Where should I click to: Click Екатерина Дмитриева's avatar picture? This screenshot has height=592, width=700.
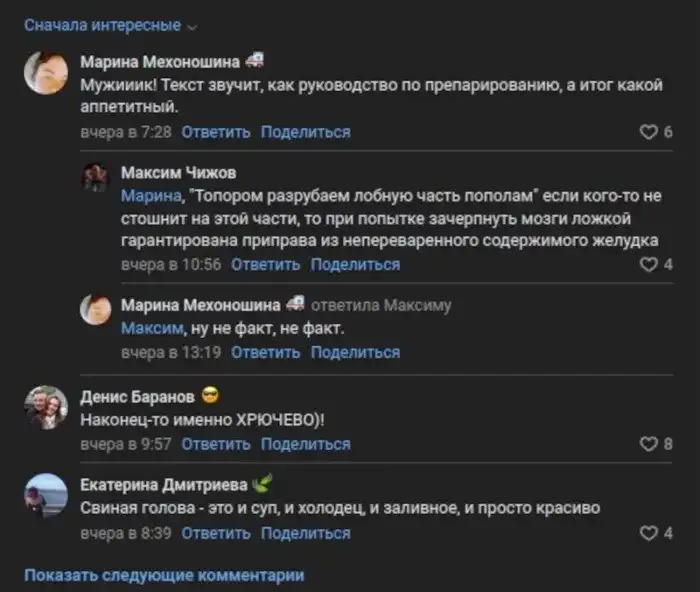click(46, 495)
